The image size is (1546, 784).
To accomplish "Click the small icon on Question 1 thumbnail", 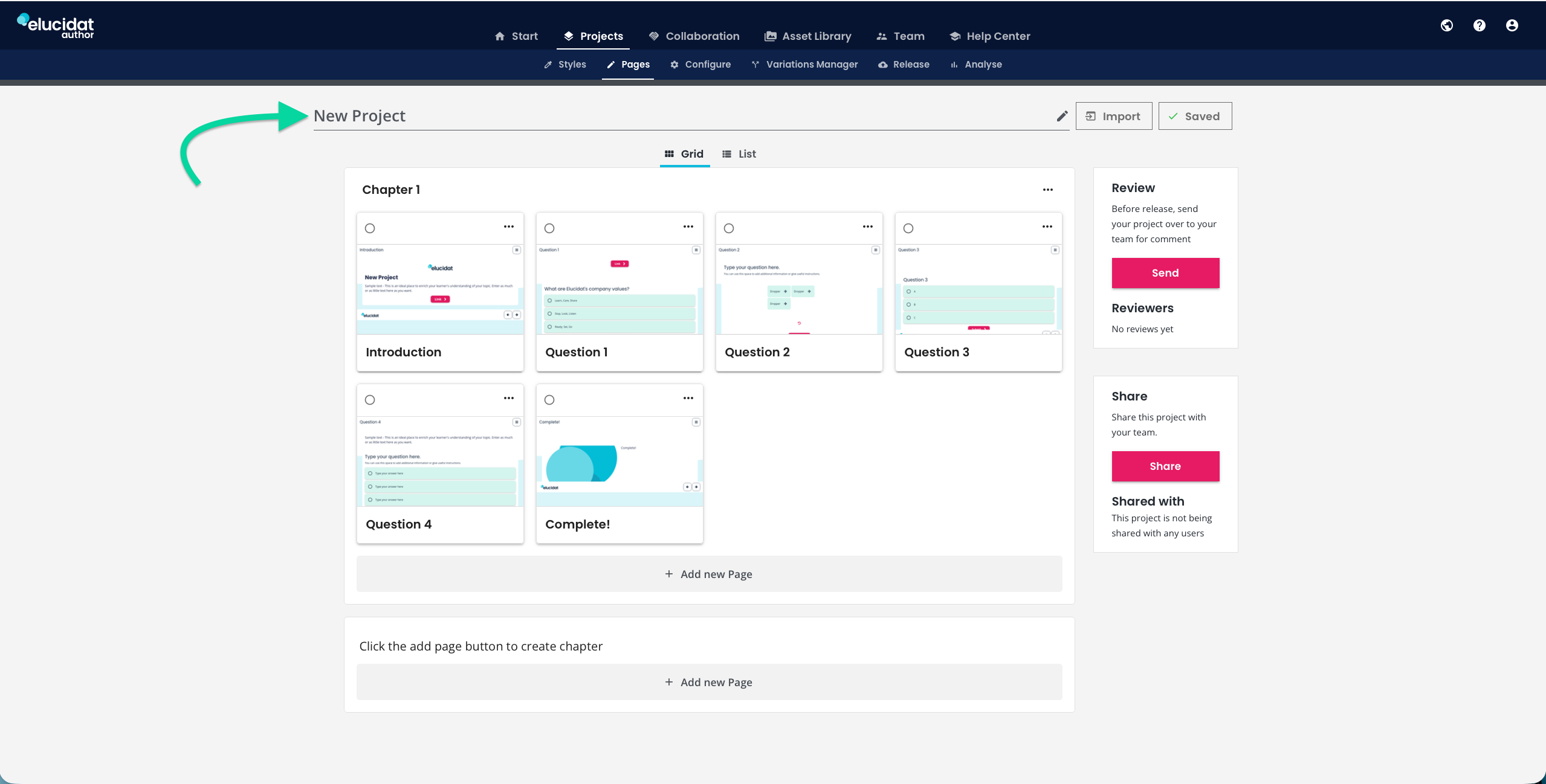I will 696,250.
